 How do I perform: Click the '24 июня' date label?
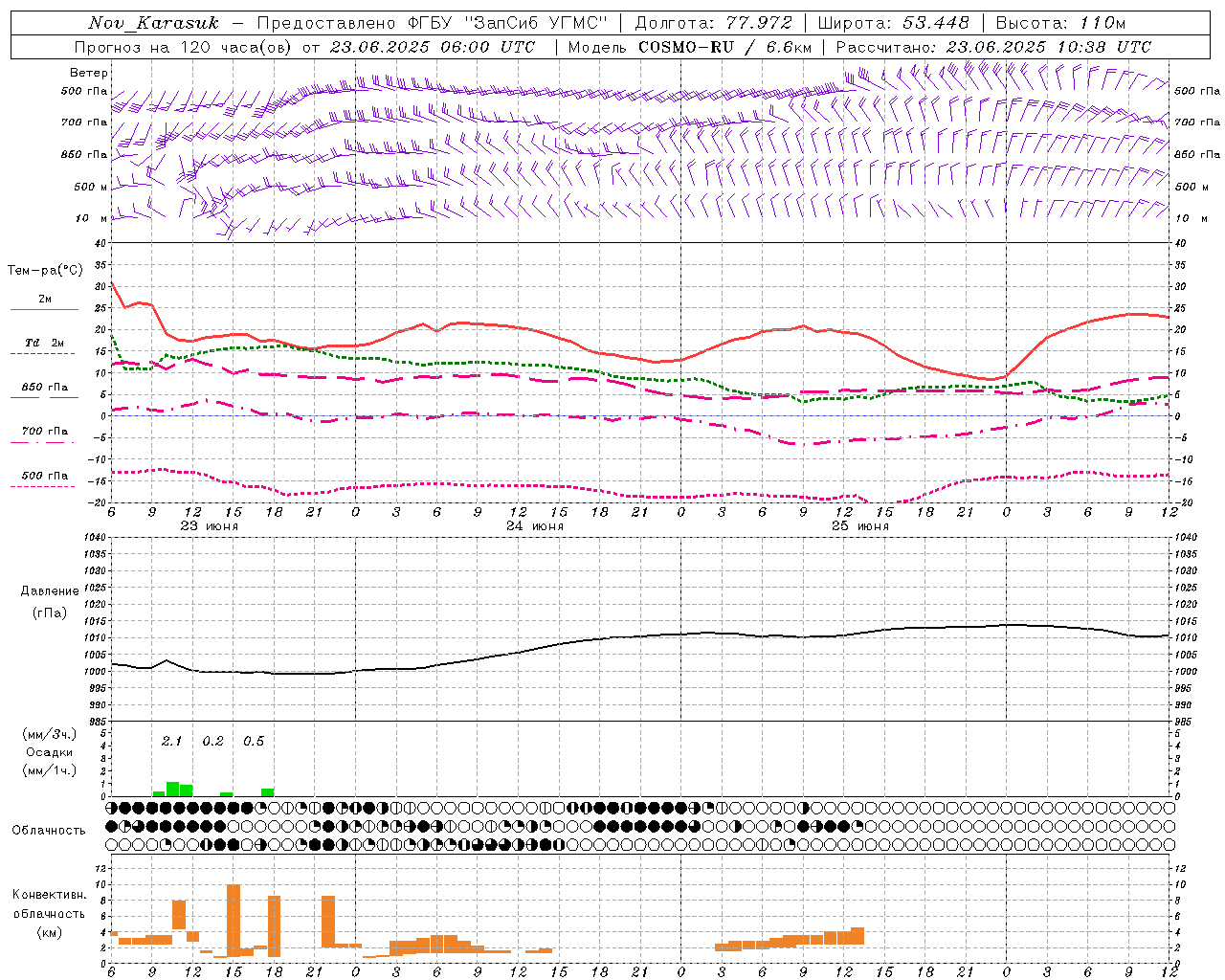click(535, 526)
